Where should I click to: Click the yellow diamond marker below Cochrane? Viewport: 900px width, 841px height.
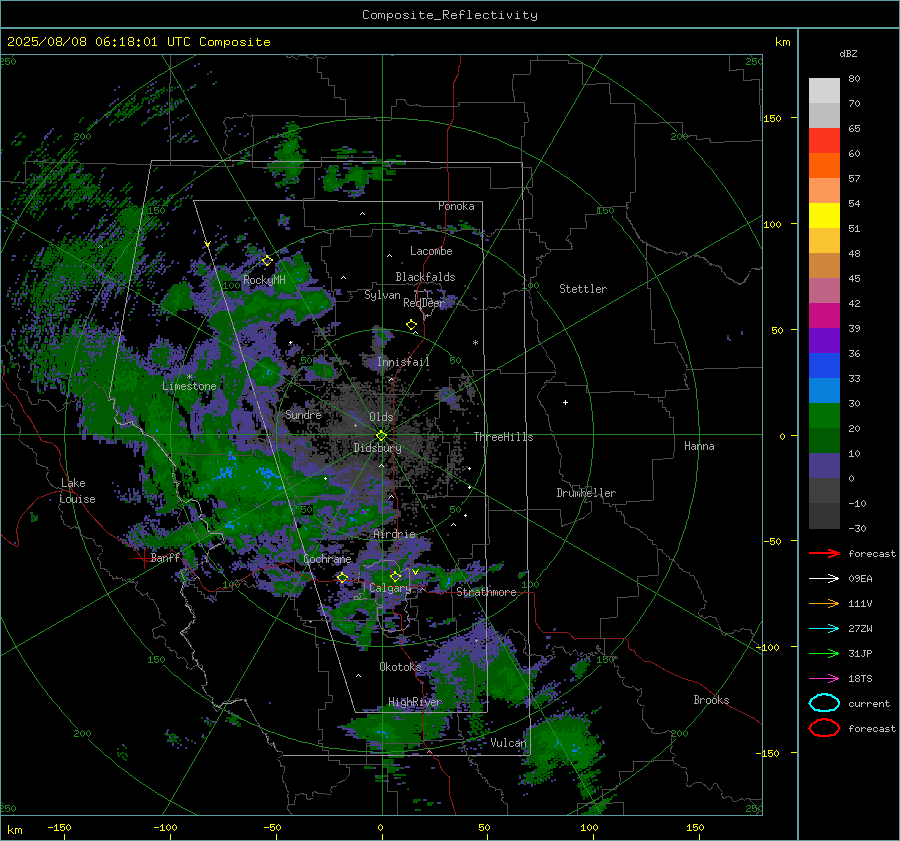[342, 578]
